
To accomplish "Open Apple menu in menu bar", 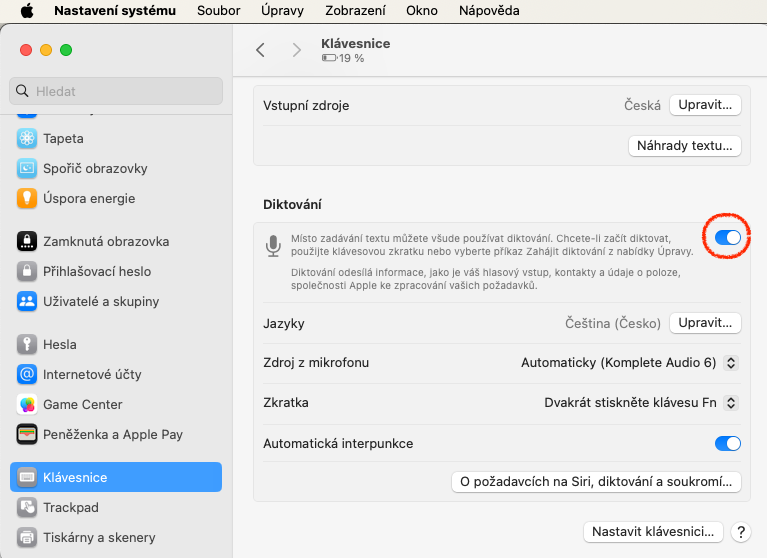I will (x=26, y=10).
